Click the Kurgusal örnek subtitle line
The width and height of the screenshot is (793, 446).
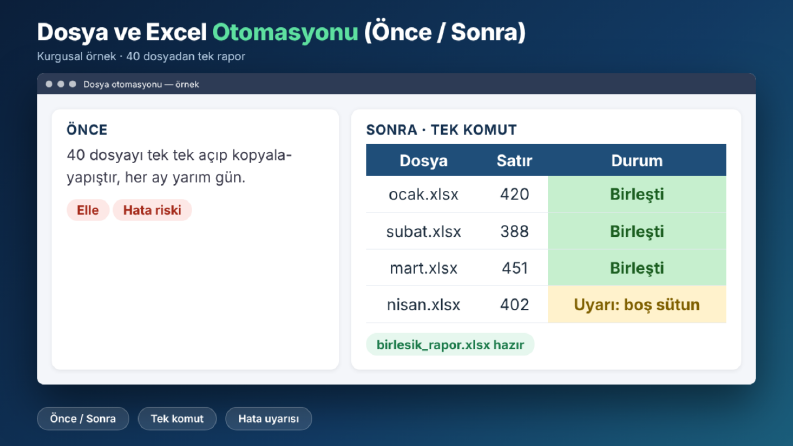point(141,56)
